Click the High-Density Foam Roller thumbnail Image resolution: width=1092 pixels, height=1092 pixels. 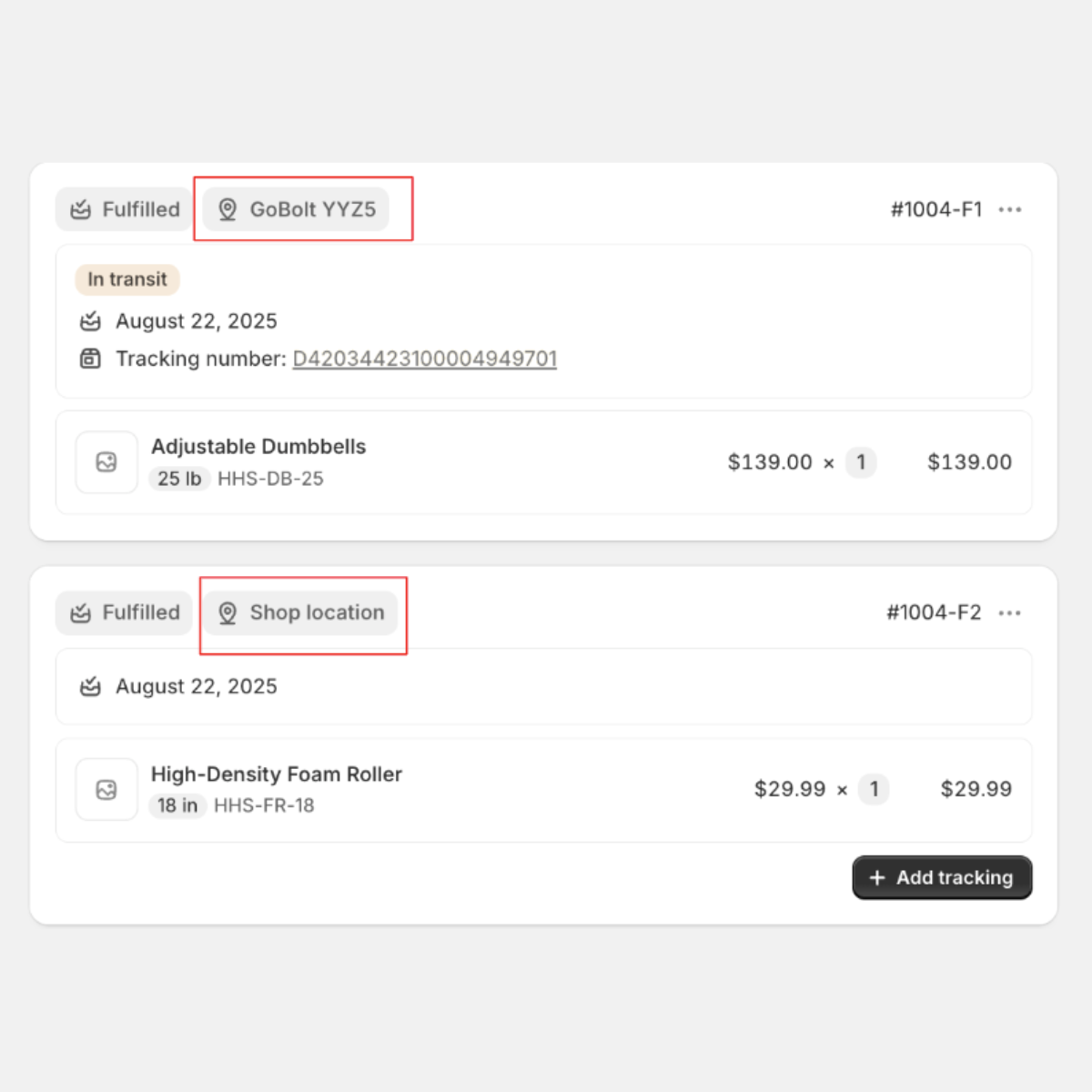pyautogui.click(x=106, y=789)
